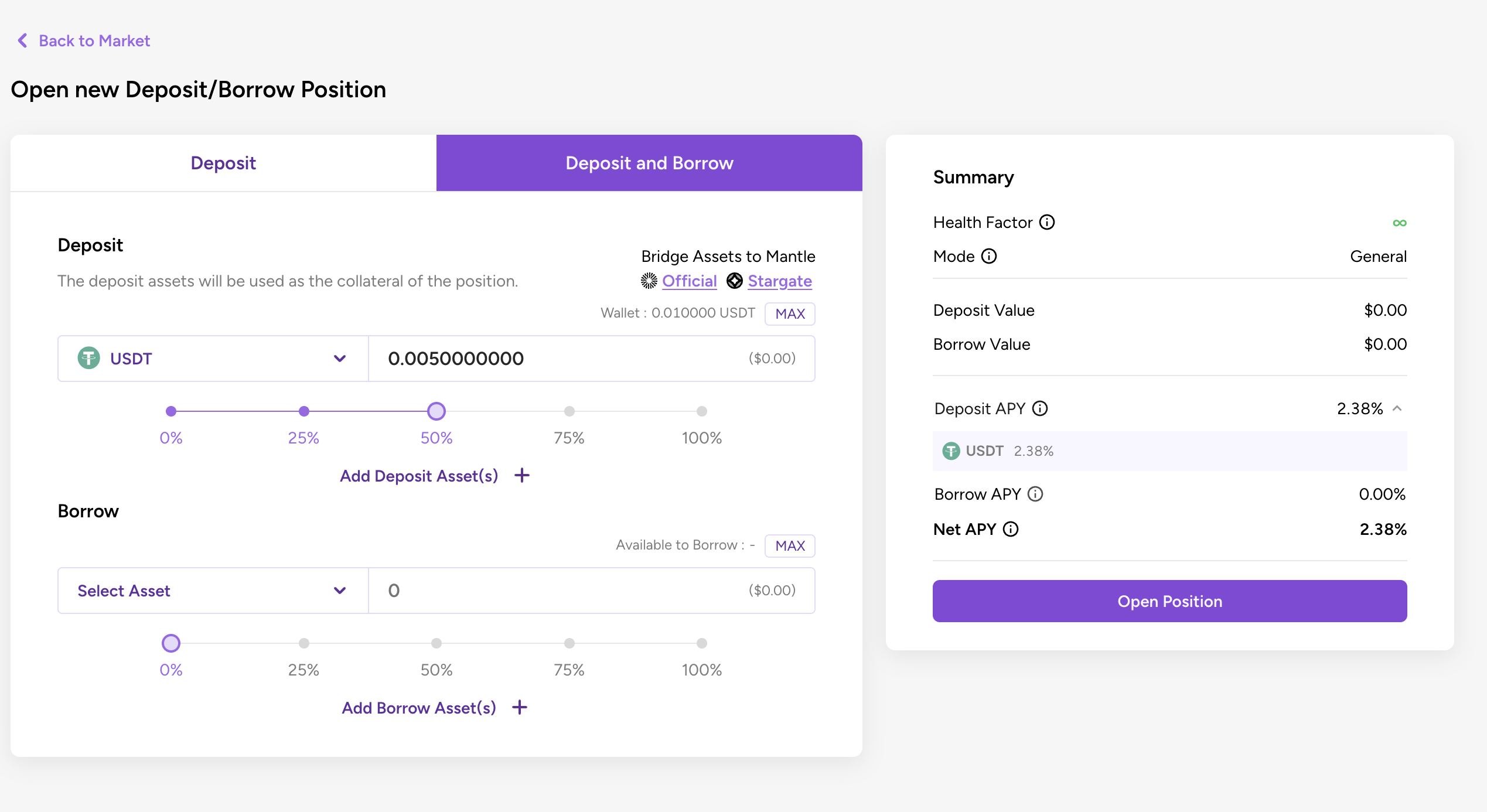1487x812 pixels.
Task: Set deposit slider to 75% stop
Action: tap(569, 411)
